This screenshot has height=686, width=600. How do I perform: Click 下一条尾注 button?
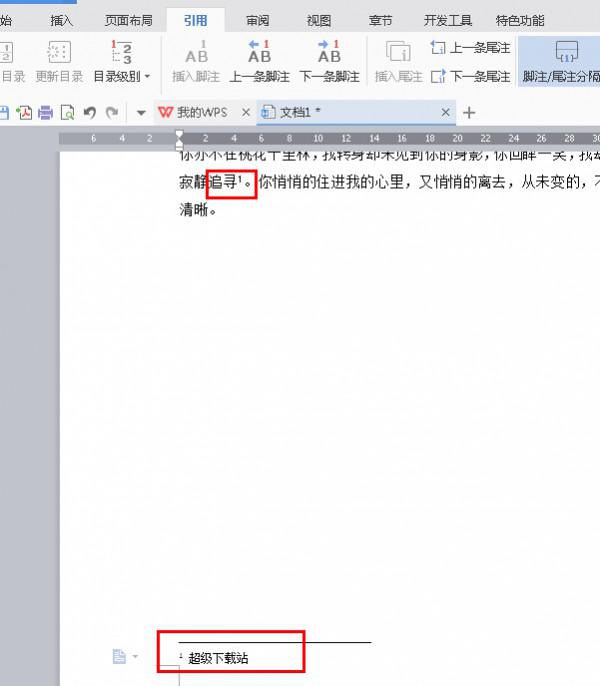tap(470, 76)
